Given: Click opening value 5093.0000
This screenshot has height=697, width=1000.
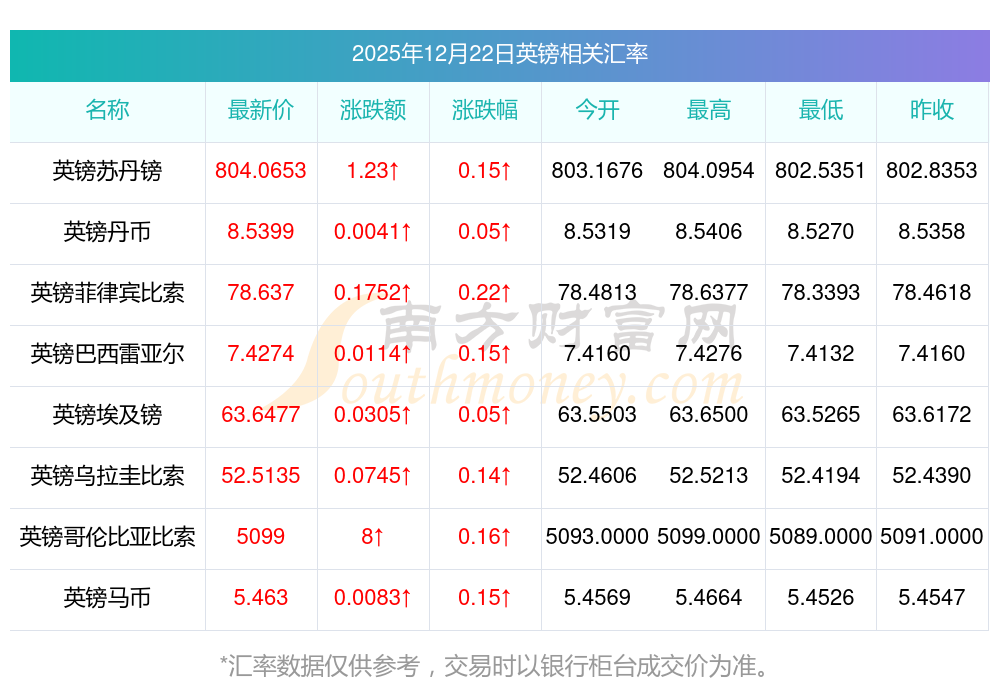Looking at the screenshot, I should coord(597,536).
